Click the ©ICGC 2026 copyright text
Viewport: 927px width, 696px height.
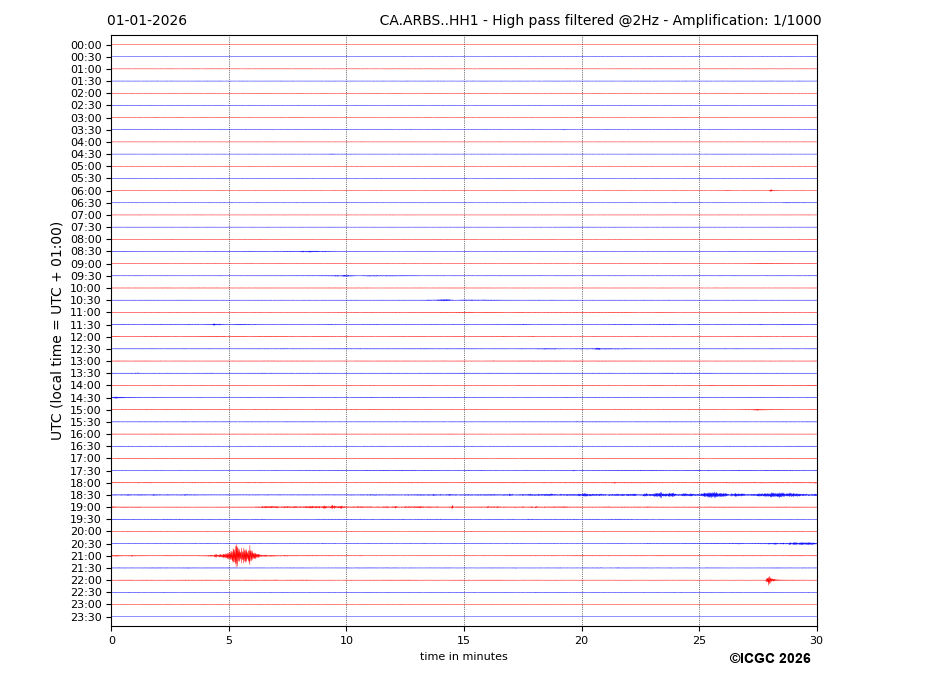(769, 659)
